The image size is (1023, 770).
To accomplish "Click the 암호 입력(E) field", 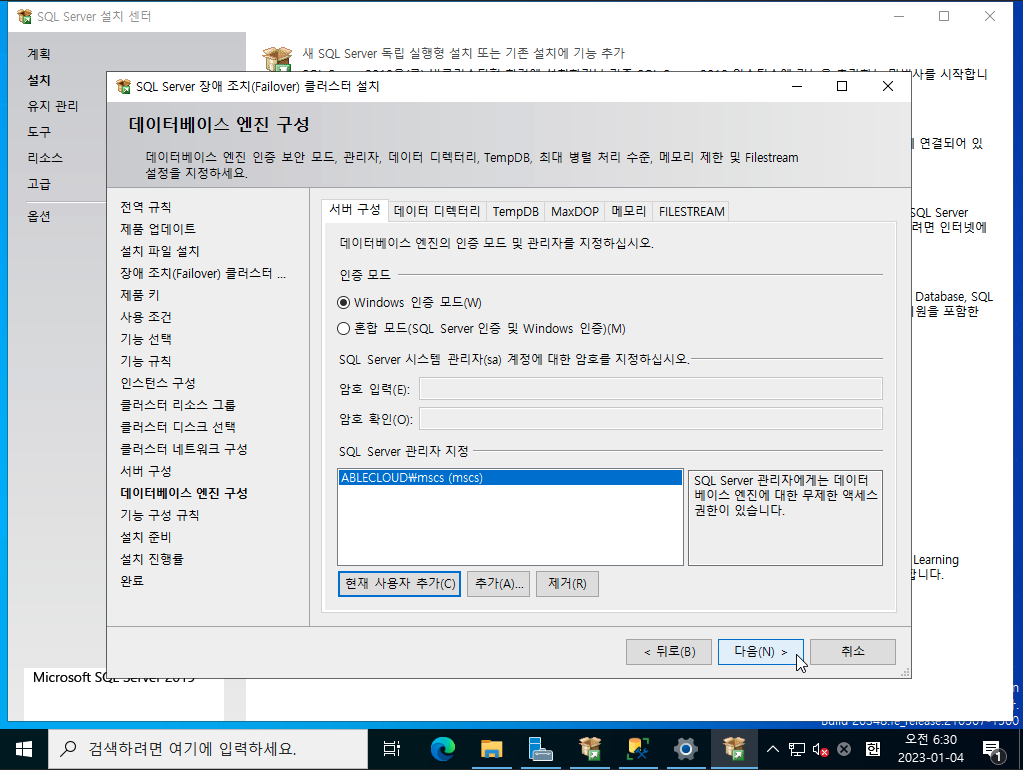I will pyautogui.click(x=650, y=388).
